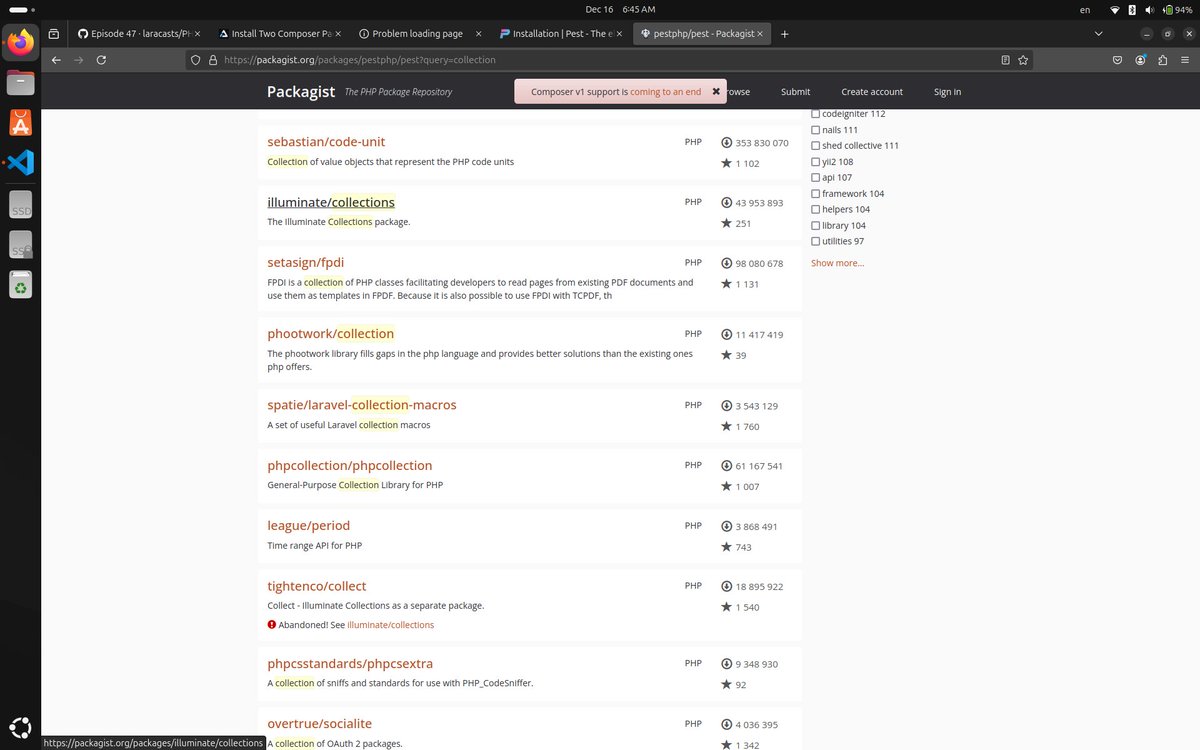Open the tracking protection shield icon

coord(196,60)
